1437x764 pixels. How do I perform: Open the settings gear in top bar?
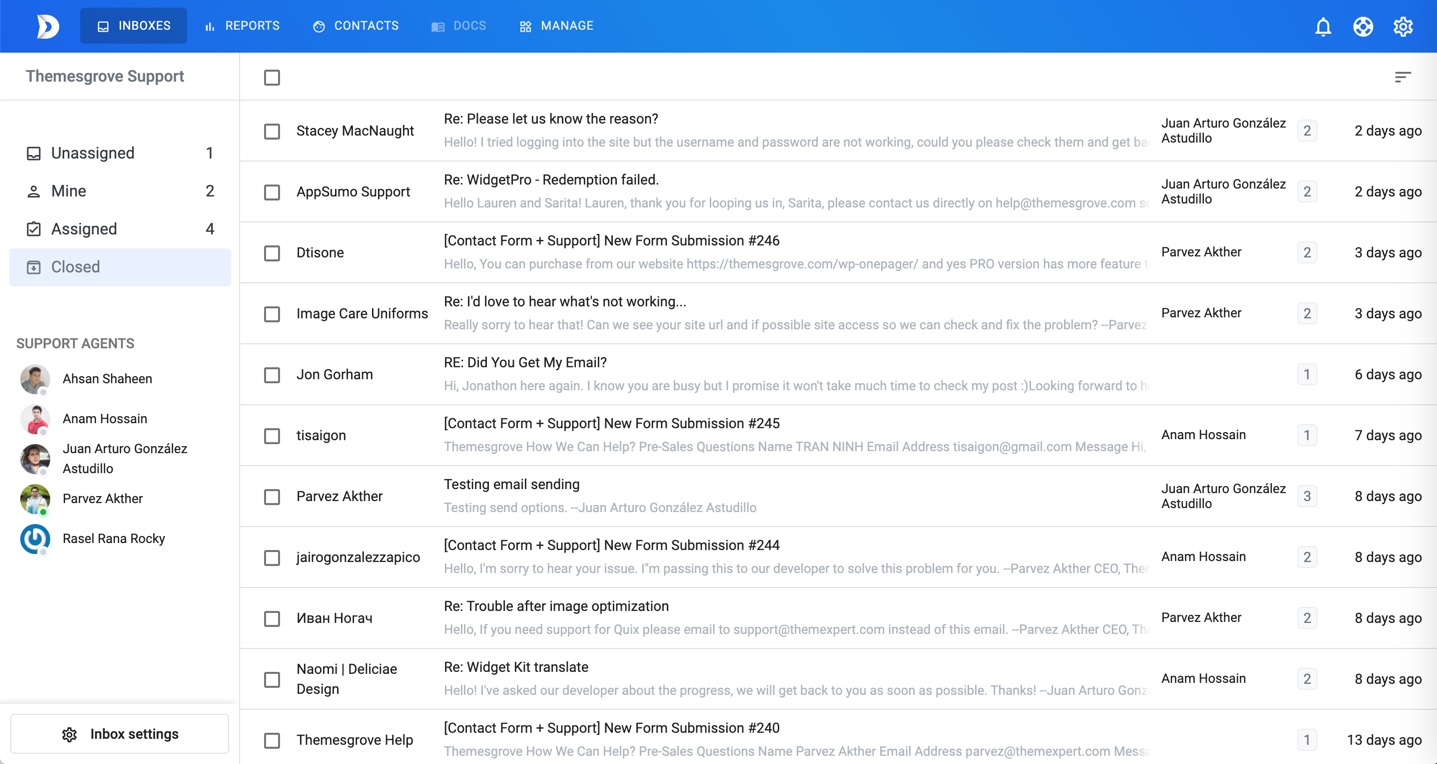pyautogui.click(x=1403, y=27)
